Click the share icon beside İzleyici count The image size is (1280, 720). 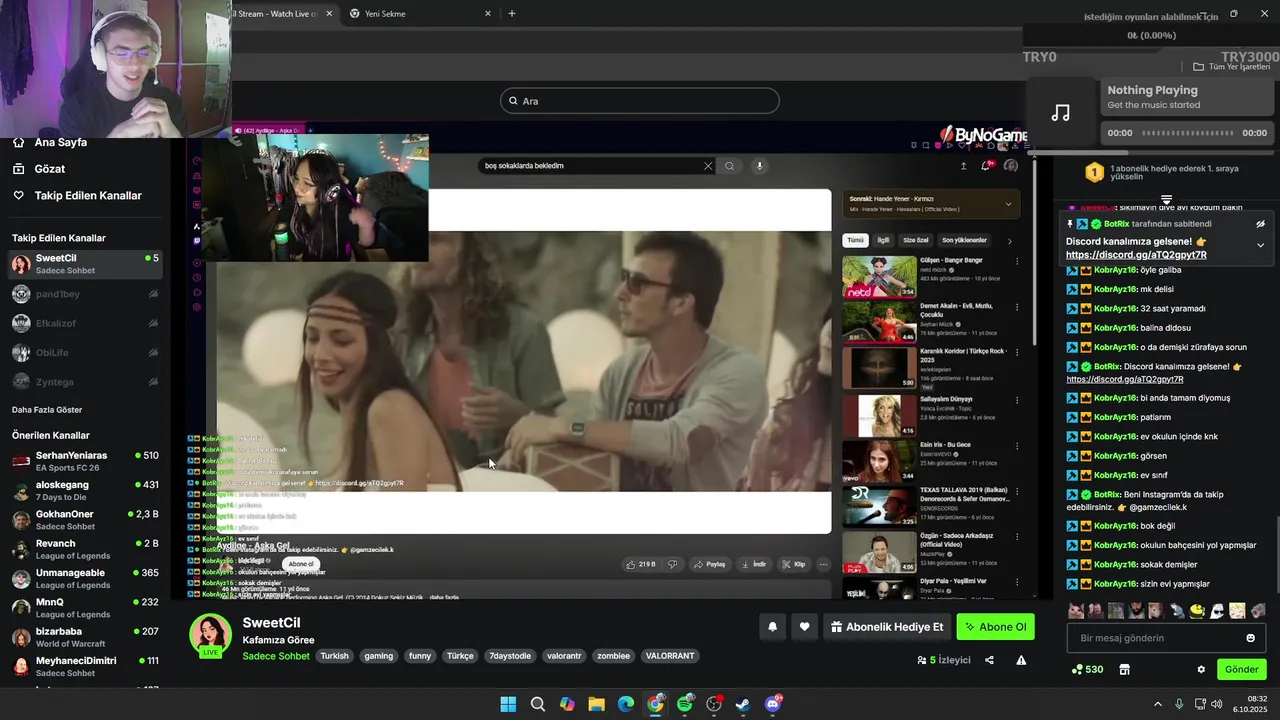[989, 660]
